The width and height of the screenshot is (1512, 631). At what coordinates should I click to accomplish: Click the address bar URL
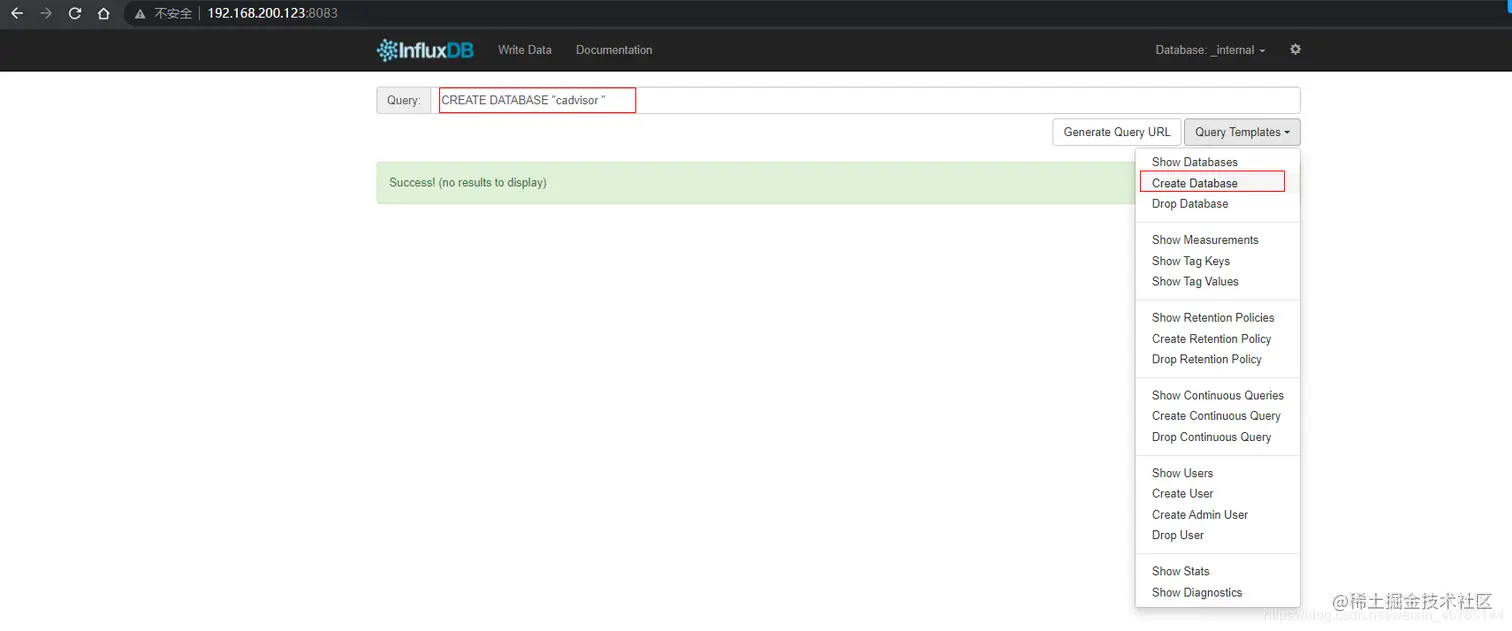pyautogui.click(x=272, y=14)
